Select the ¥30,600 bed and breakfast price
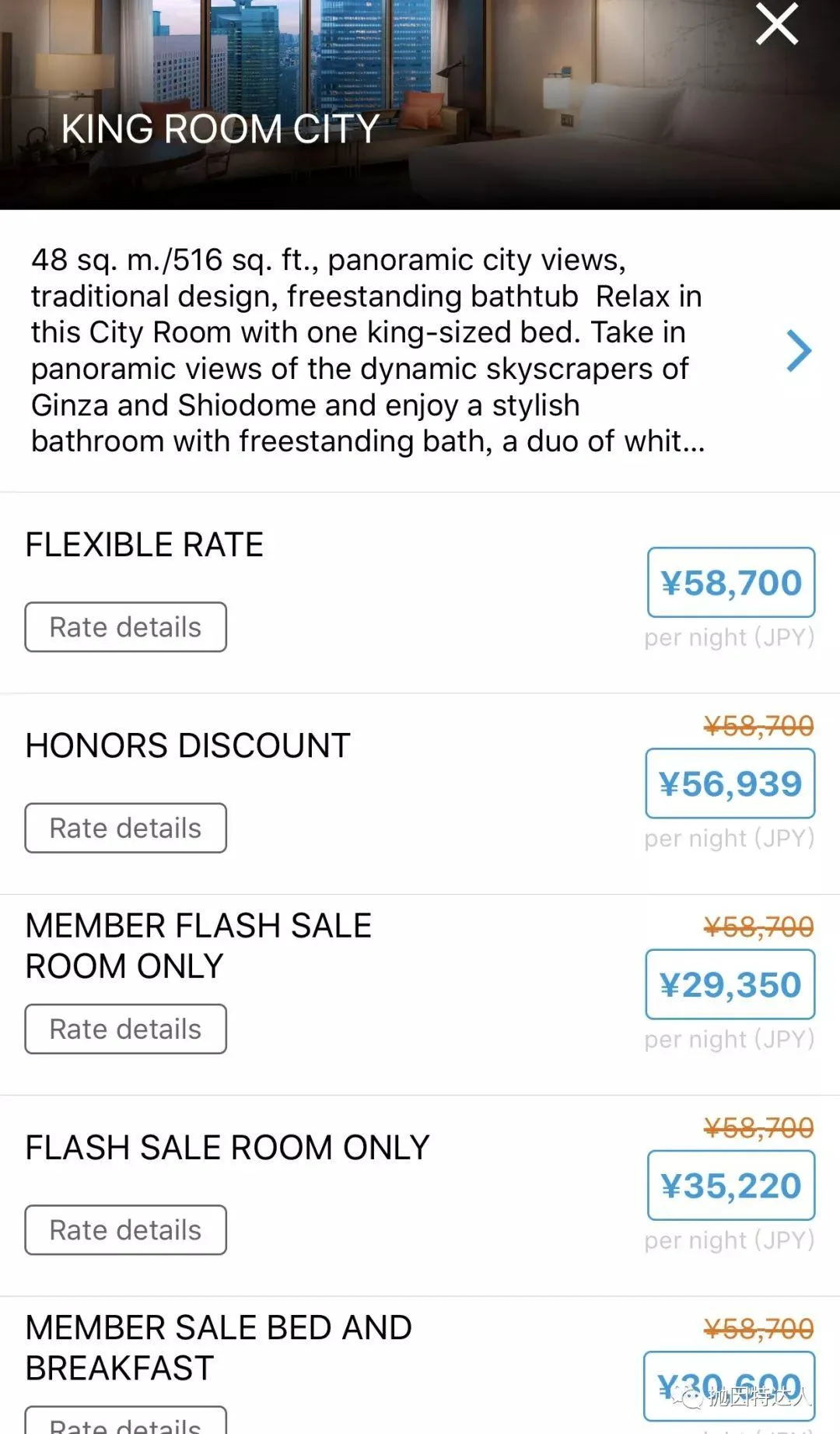 click(x=729, y=1386)
